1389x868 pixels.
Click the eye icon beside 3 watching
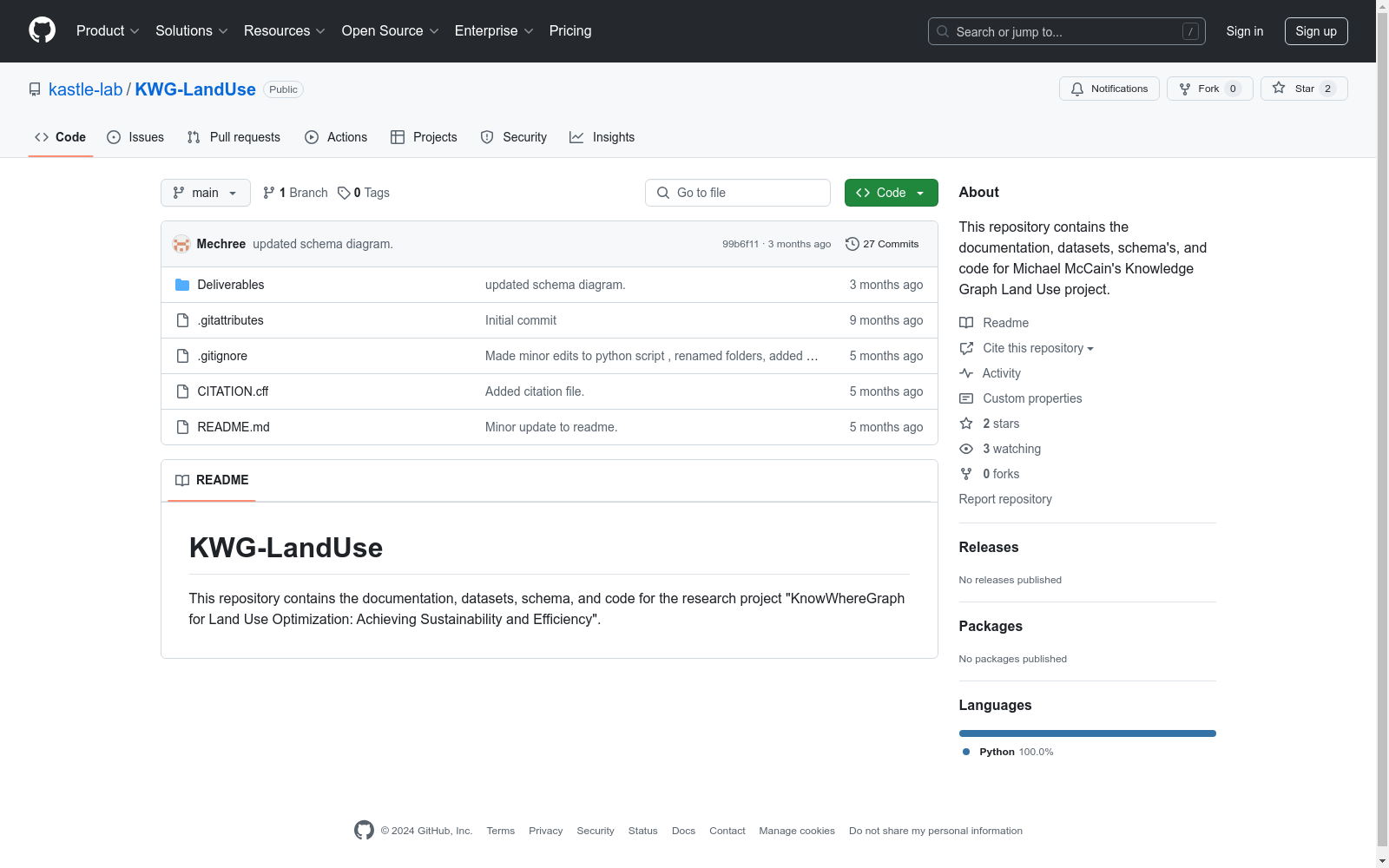(966, 449)
